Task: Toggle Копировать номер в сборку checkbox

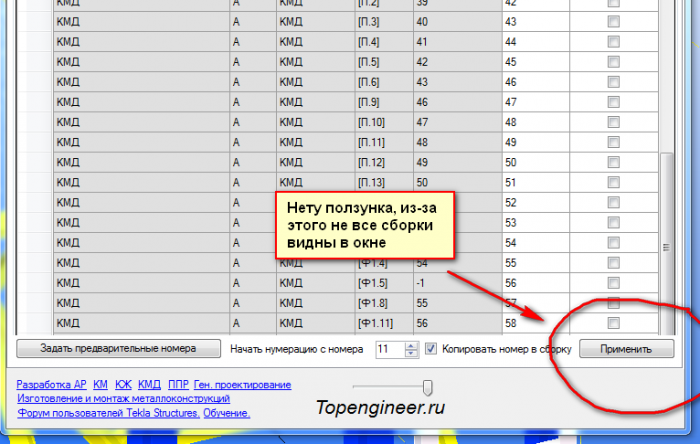Action: point(431,349)
